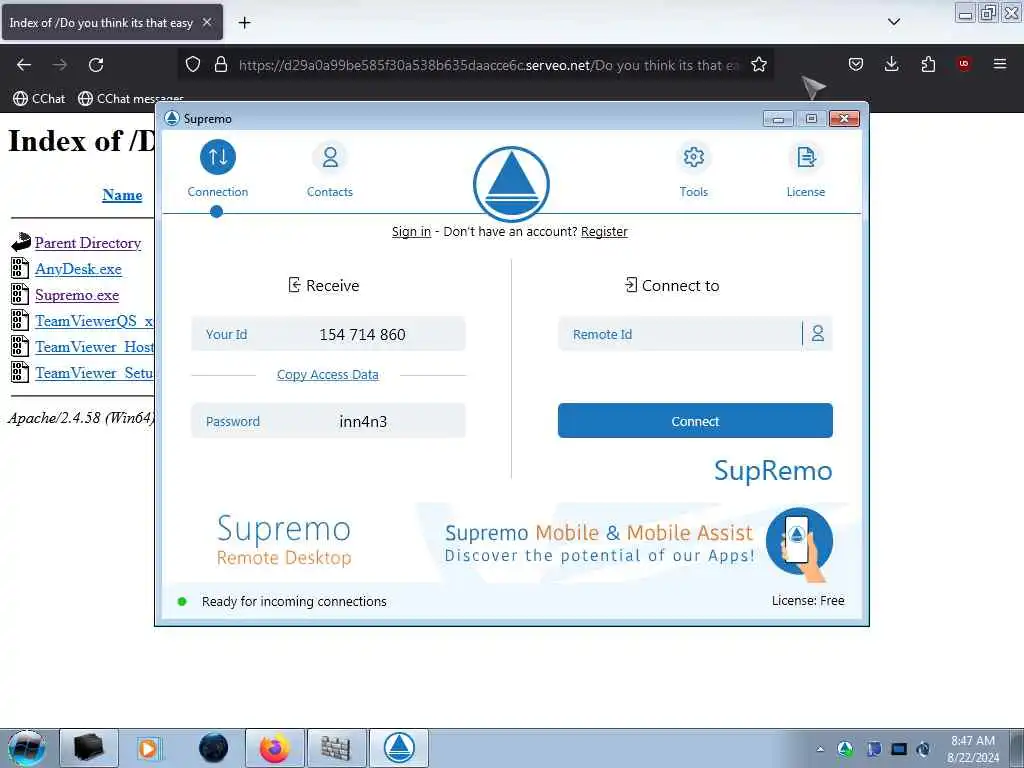Bookmark this page with the star icon
Viewport: 1024px width, 768px height.
pyautogui.click(x=759, y=64)
